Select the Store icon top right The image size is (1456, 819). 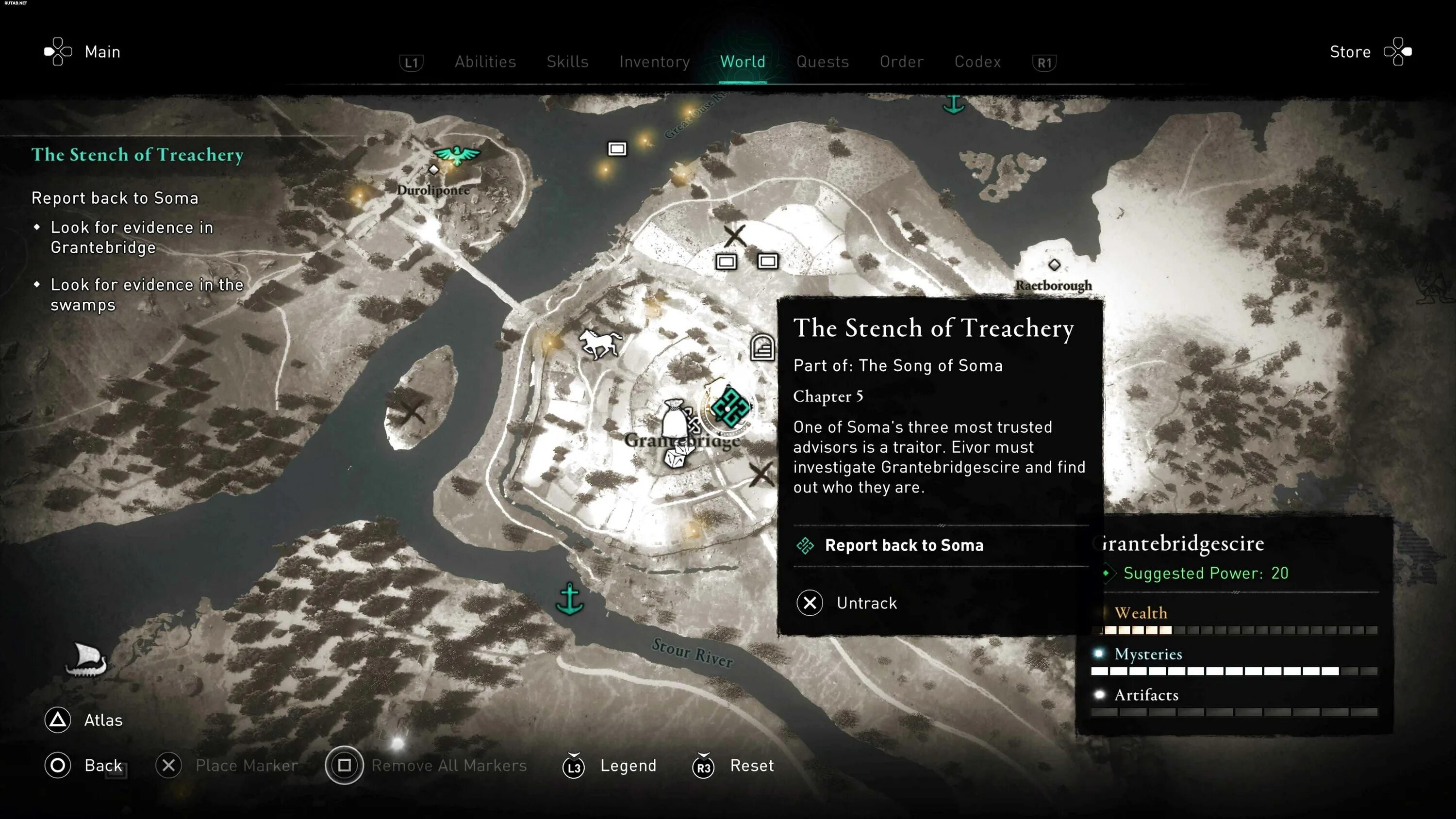(1397, 51)
